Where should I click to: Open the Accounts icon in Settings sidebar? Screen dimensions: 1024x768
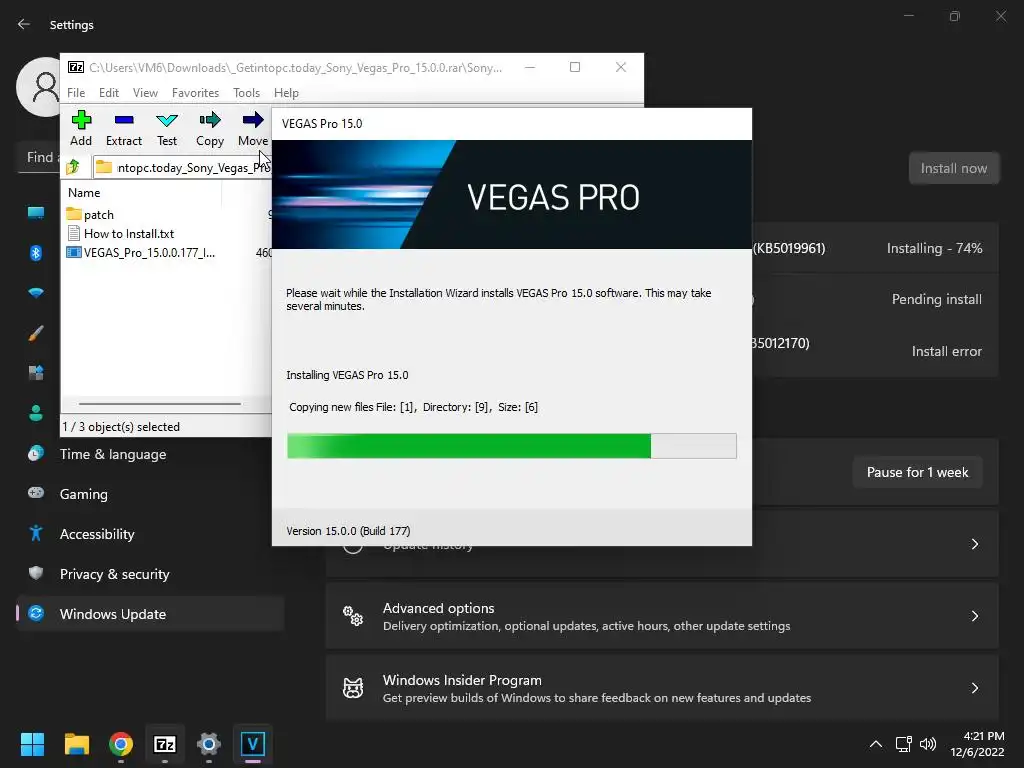36,413
